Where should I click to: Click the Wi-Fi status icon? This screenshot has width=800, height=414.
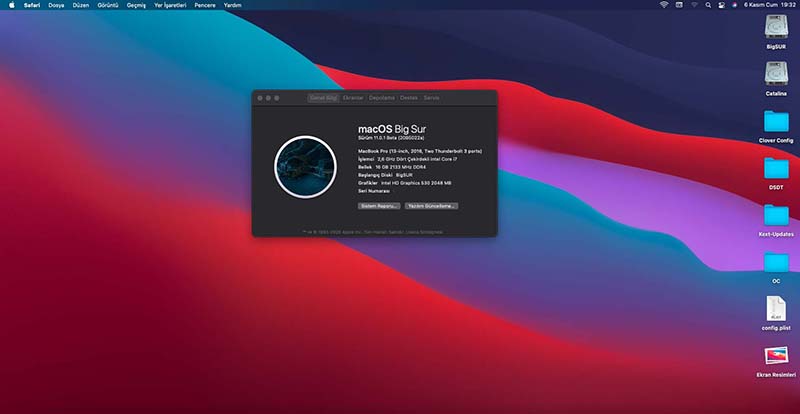coord(663,5)
